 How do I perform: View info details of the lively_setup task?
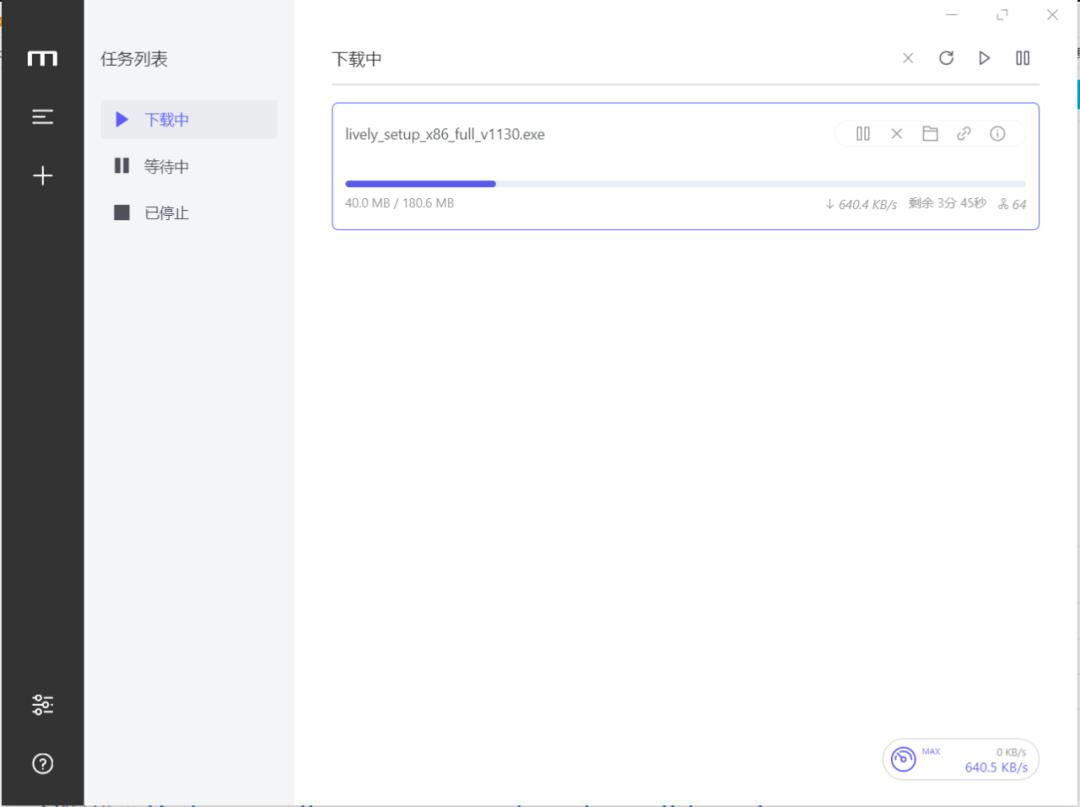[x=997, y=133]
